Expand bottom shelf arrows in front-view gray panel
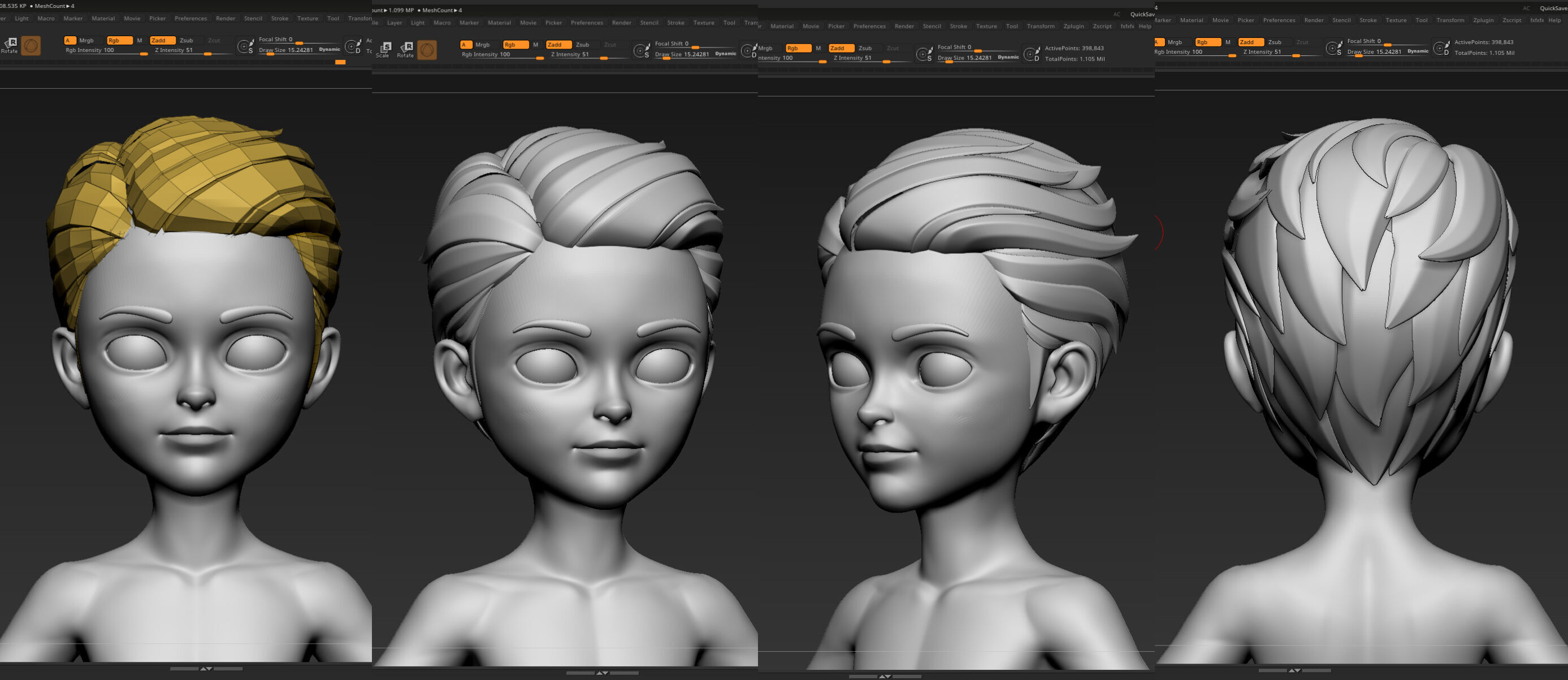1568x680 pixels. [x=602, y=673]
